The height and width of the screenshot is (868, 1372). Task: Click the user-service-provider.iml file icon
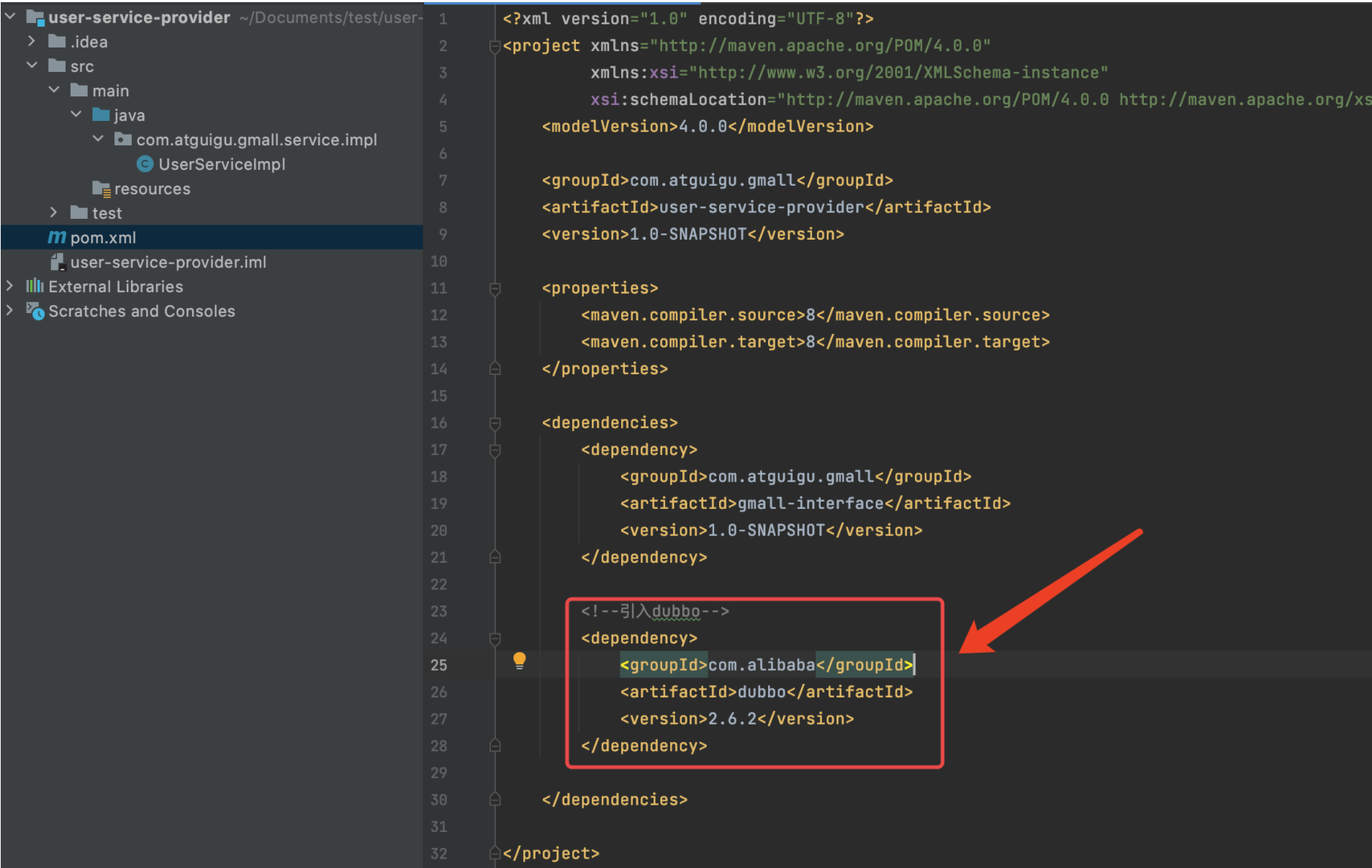pos(58,262)
